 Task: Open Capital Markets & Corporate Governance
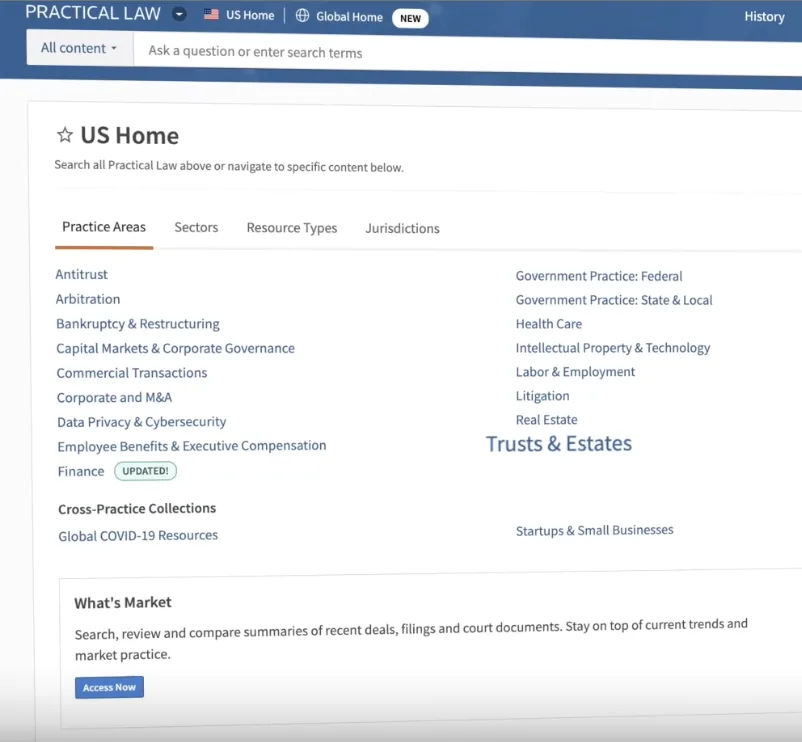[175, 349]
